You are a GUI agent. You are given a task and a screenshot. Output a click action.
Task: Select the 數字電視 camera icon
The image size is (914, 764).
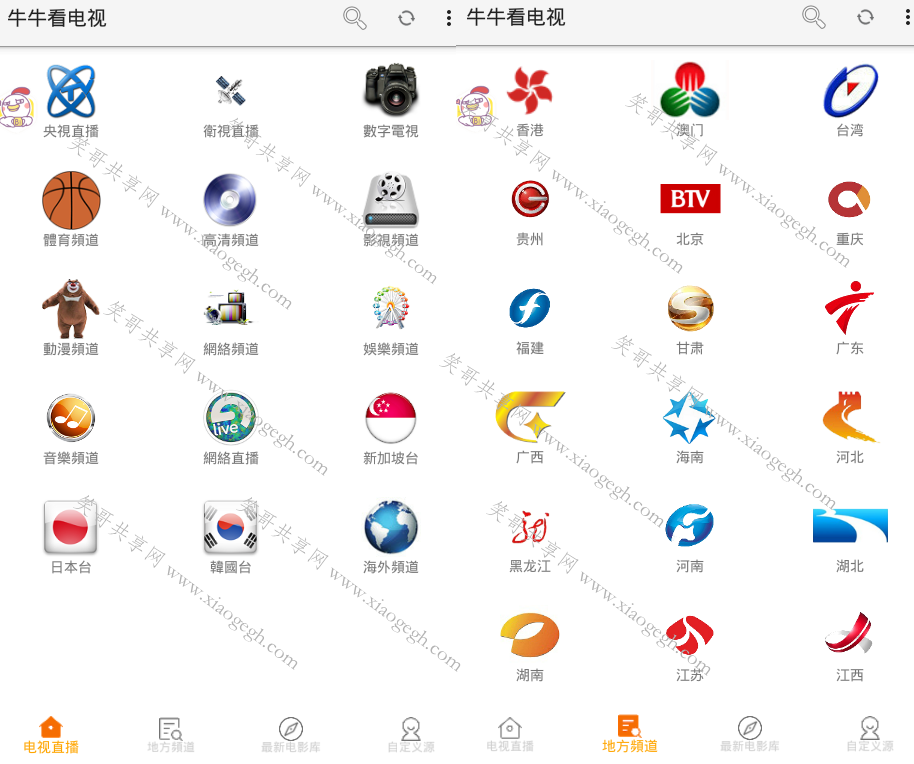click(x=391, y=90)
